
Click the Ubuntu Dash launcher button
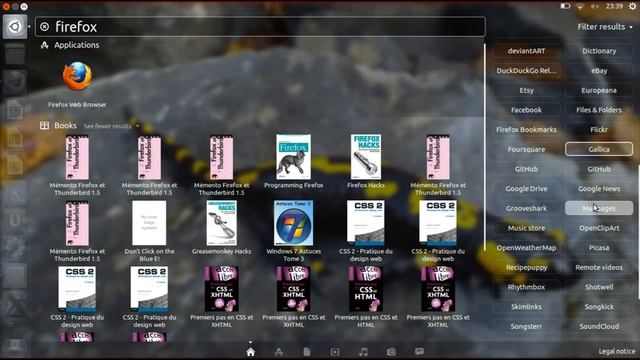[x=15, y=27]
